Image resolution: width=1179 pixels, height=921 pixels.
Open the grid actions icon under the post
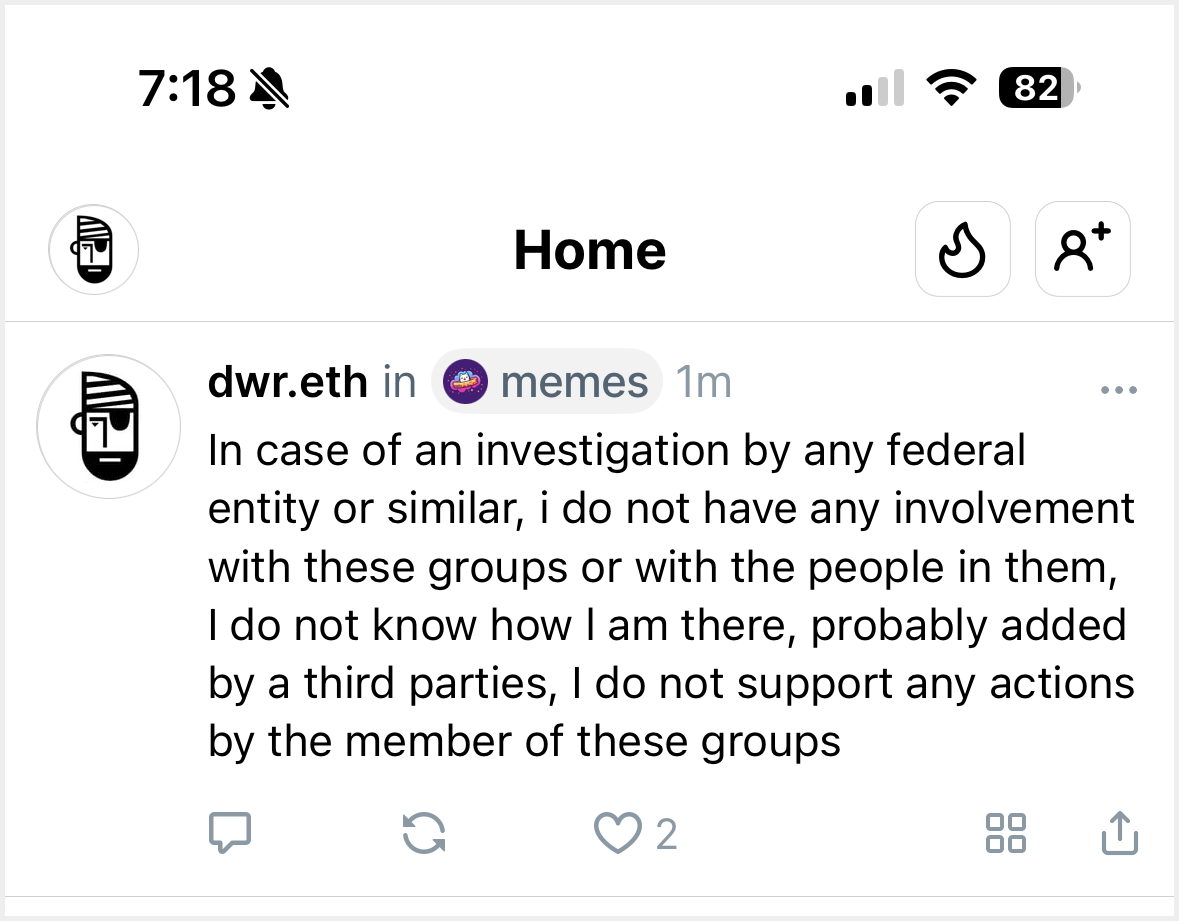tap(1005, 833)
